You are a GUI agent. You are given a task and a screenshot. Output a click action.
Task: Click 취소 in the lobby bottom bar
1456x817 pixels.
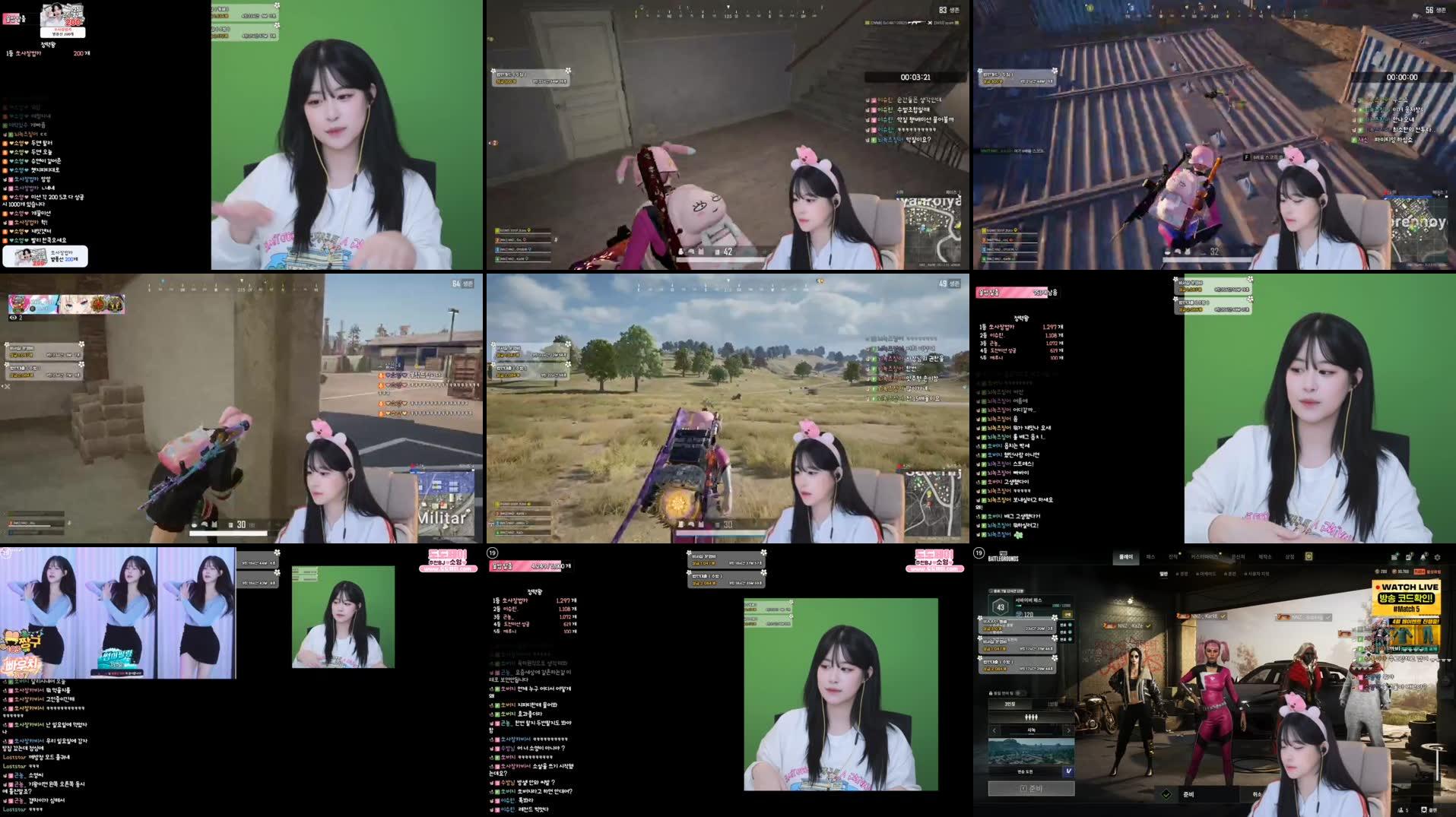tap(1257, 795)
